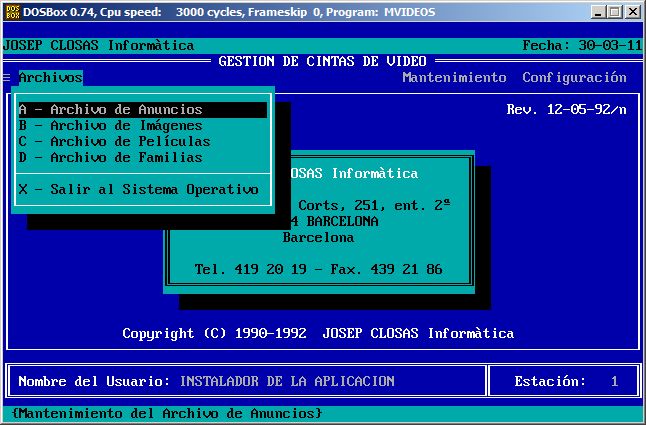This screenshot has width=646, height=425.
Task: Click the DOSBox icon in title bar
Action: point(12,11)
